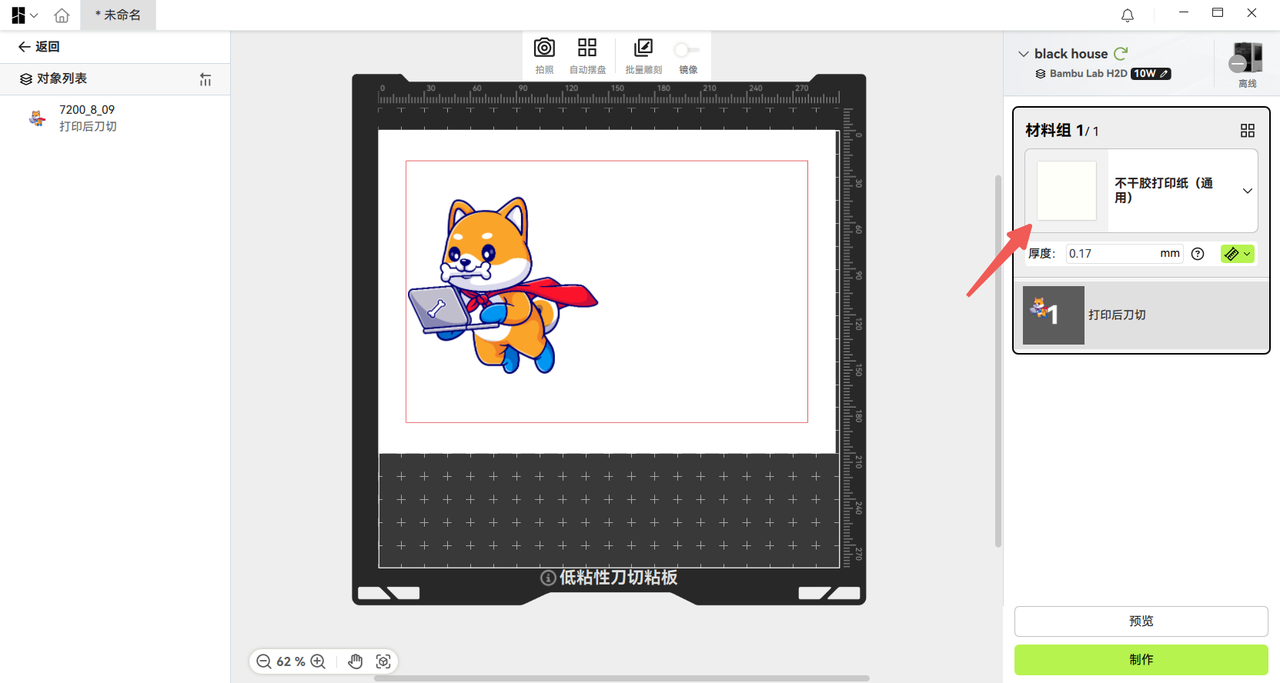Expand the 不干胶打印纸 material dropdown

click(x=1247, y=191)
